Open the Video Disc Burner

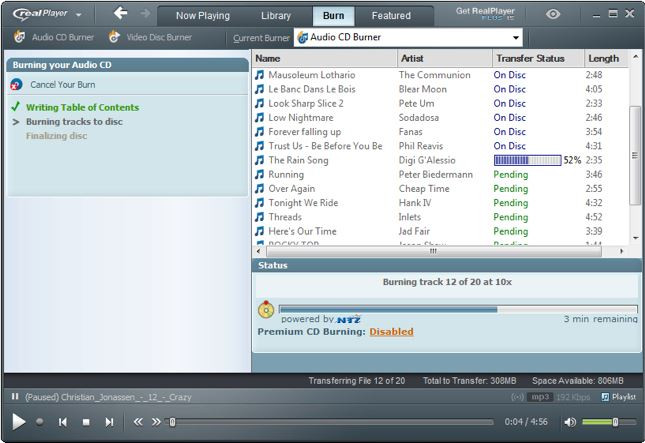point(150,37)
